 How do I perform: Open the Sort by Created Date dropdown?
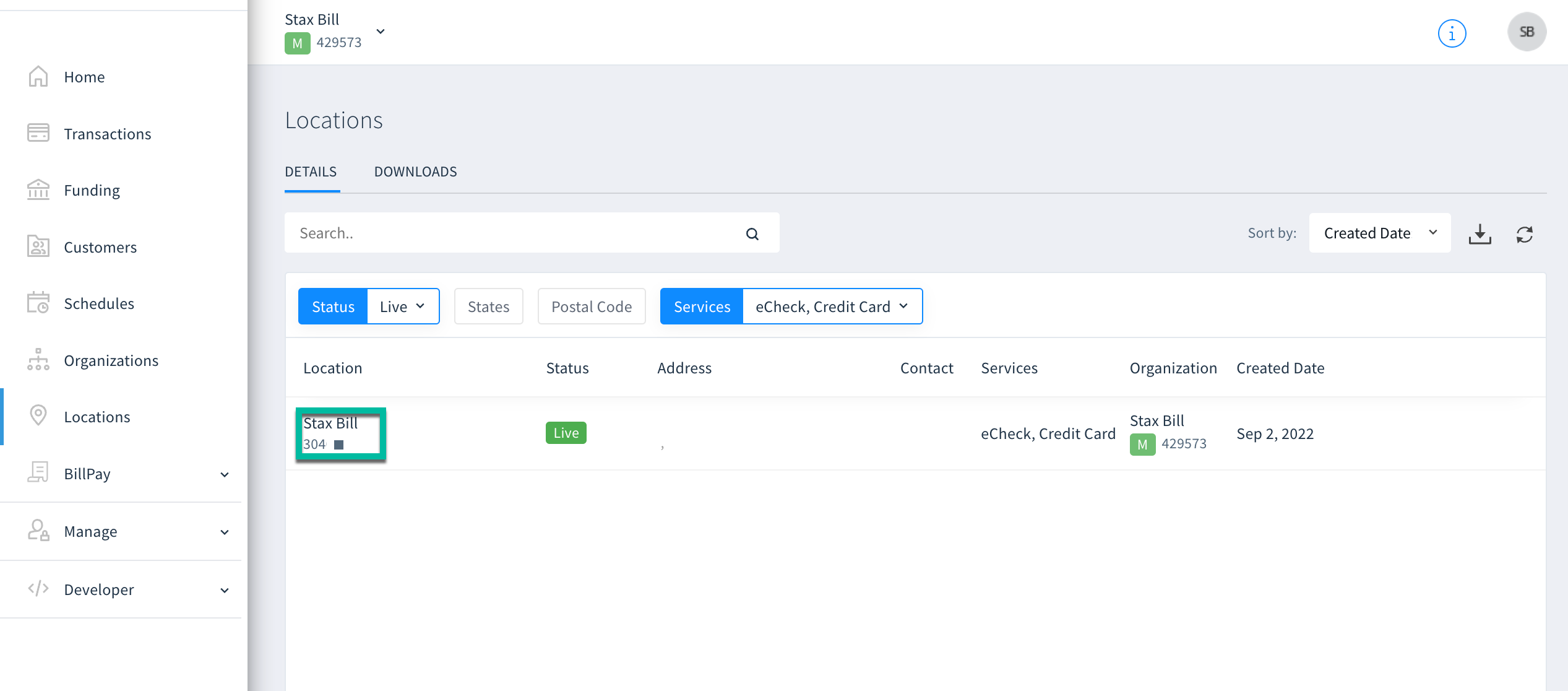[x=1379, y=233]
